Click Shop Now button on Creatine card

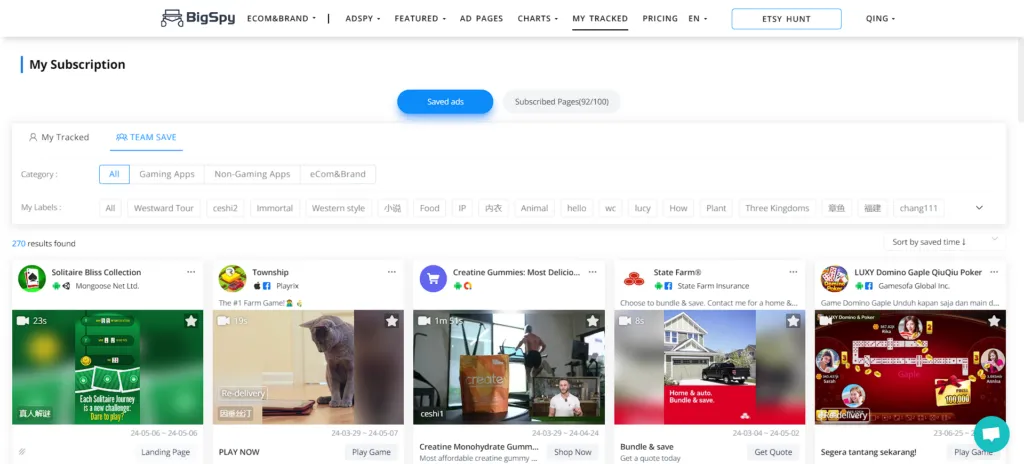(573, 452)
